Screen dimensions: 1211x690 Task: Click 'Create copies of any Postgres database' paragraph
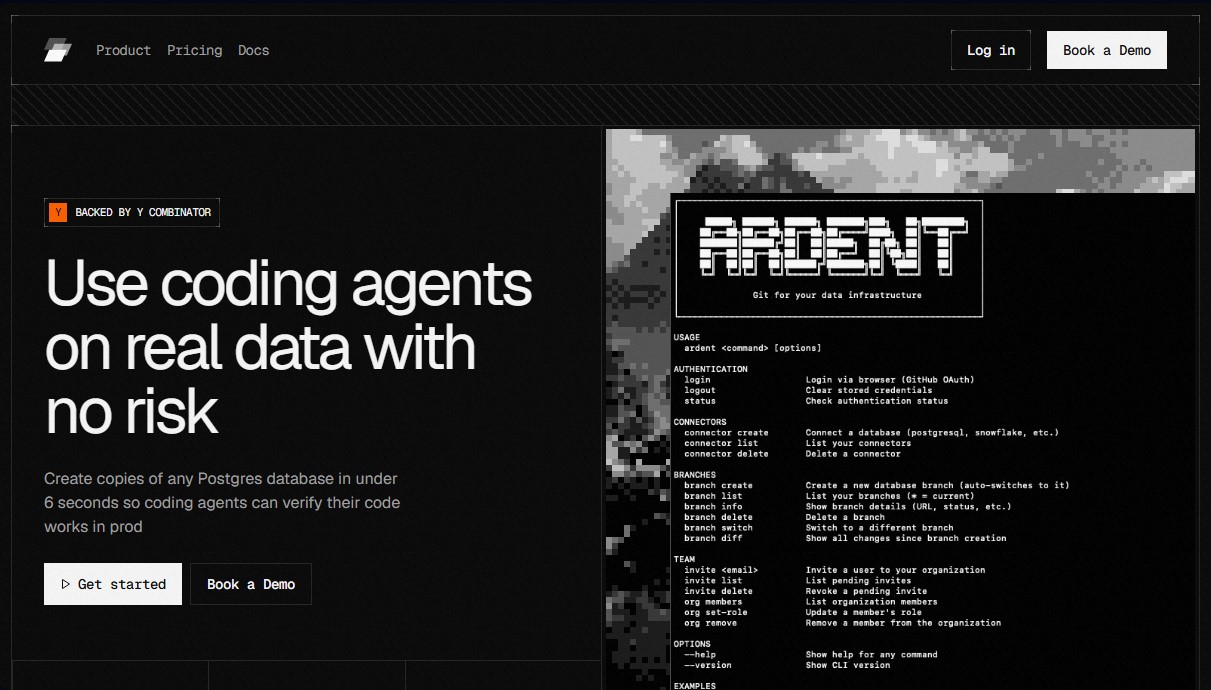pos(222,502)
